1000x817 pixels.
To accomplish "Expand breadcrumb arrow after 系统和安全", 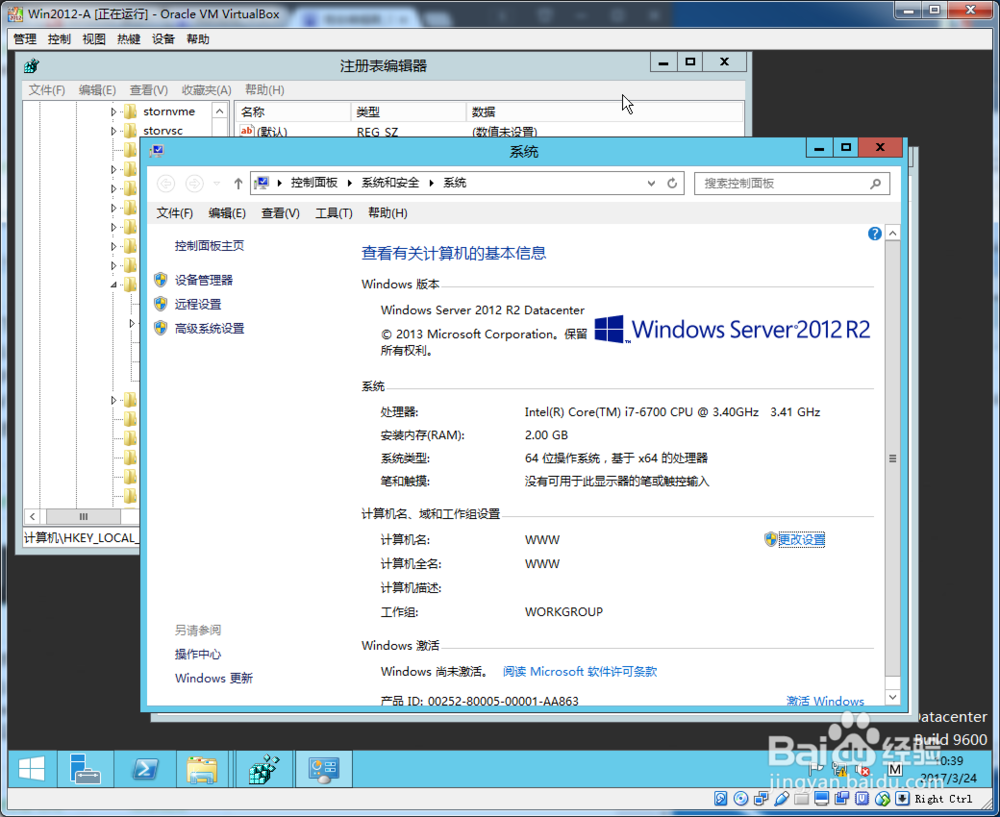I will point(431,183).
